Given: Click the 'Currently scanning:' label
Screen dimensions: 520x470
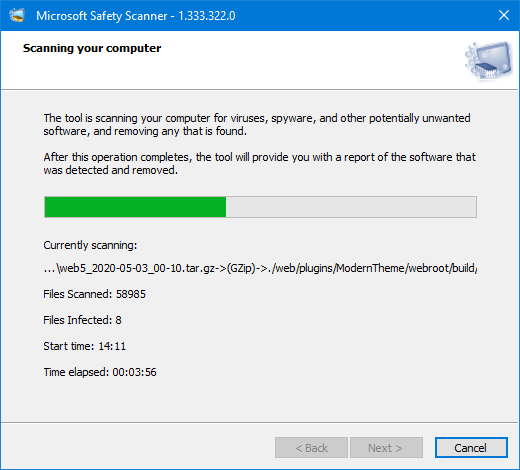Looking at the screenshot, I should 90,245.
